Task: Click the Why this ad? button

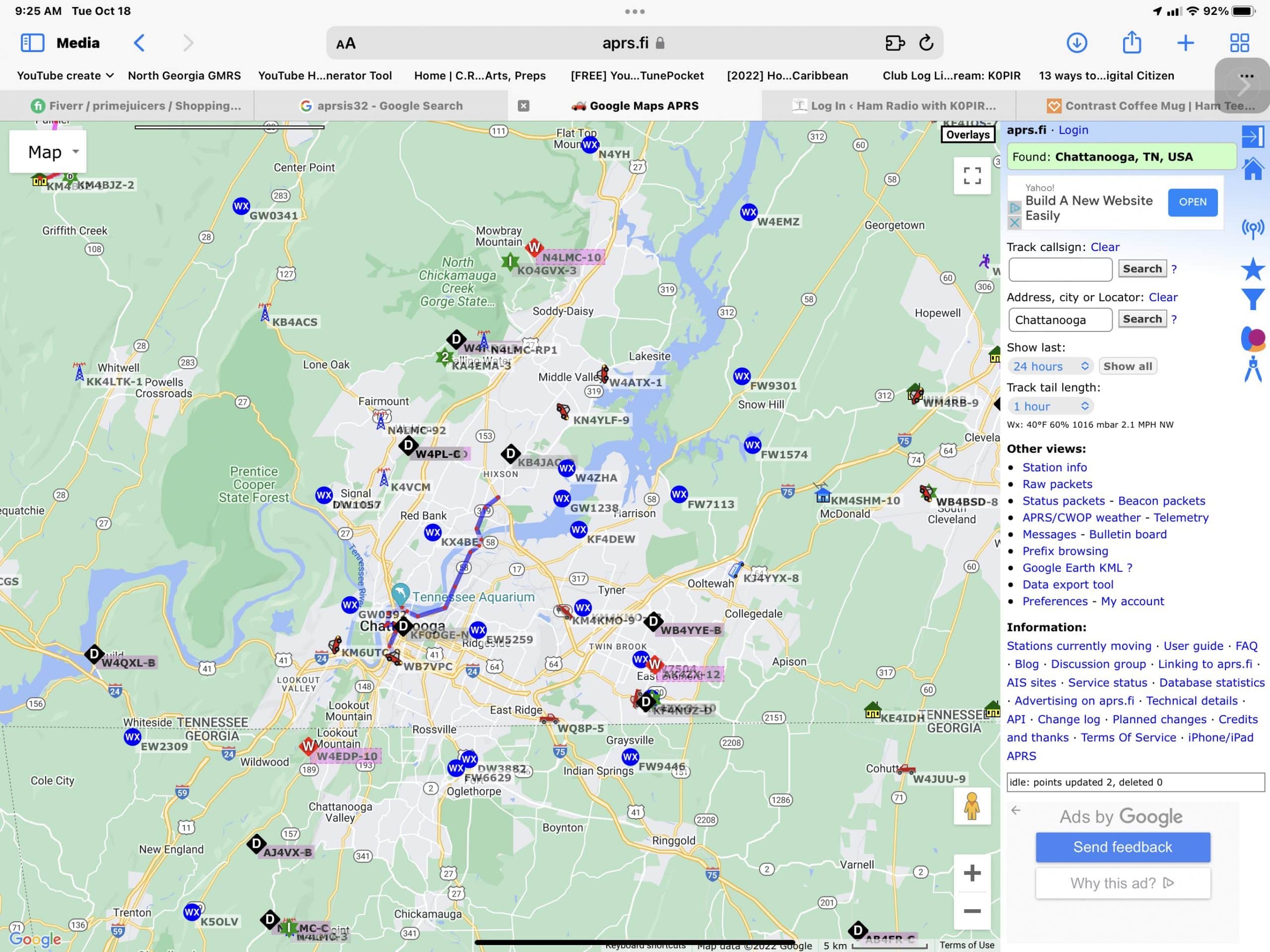Action: tap(1123, 883)
